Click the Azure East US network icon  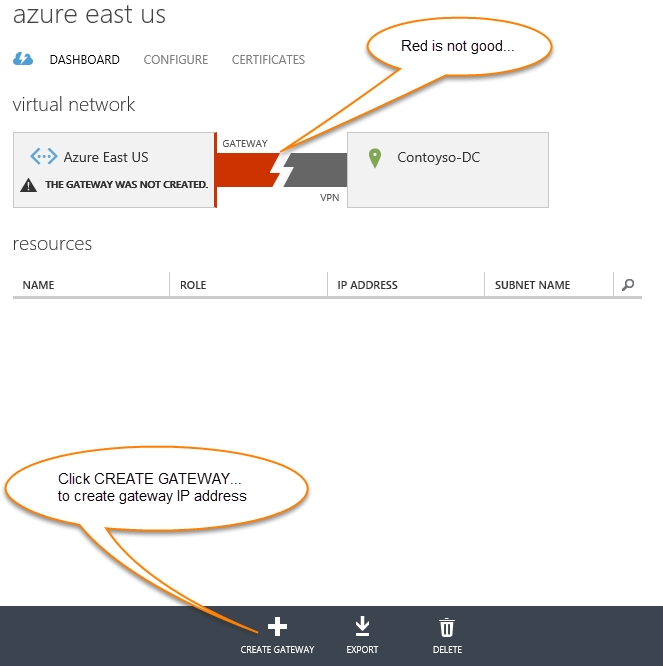(44, 156)
